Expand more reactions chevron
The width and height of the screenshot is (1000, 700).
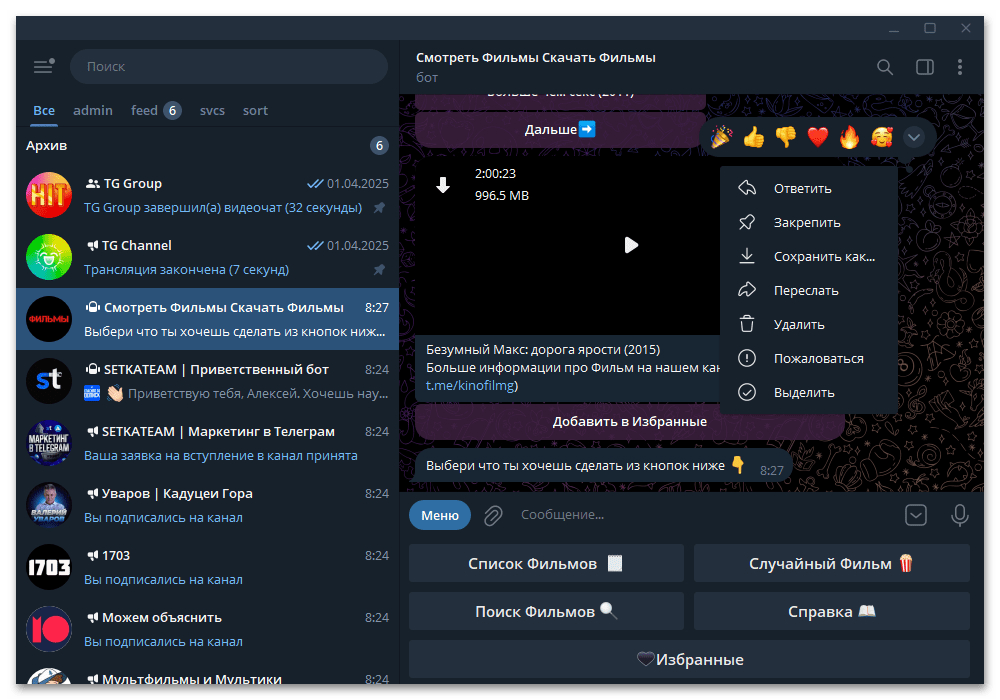(914, 137)
